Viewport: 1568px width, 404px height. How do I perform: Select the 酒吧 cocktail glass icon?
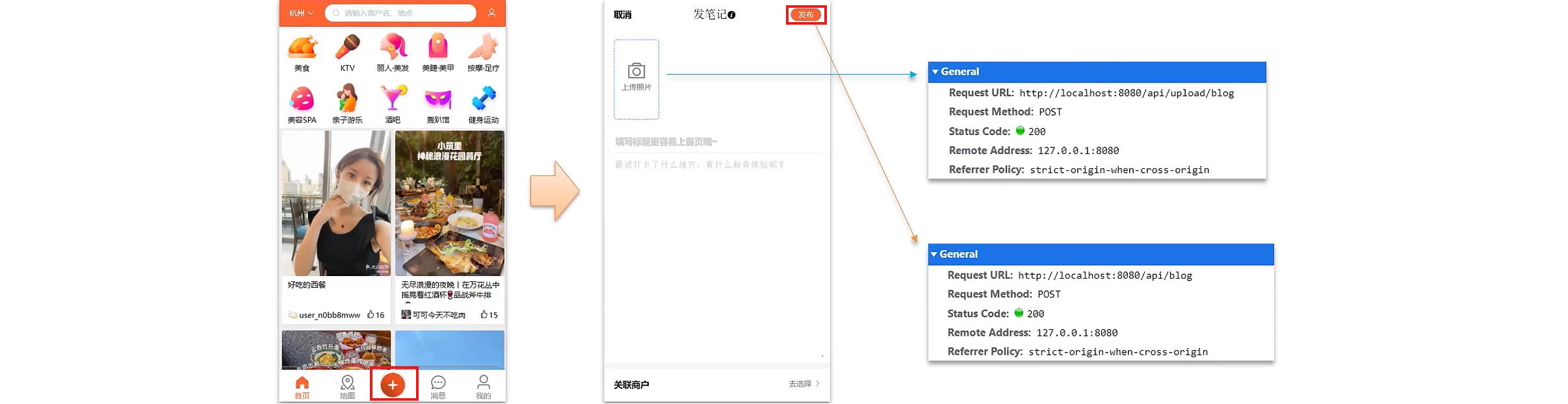pos(393,99)
